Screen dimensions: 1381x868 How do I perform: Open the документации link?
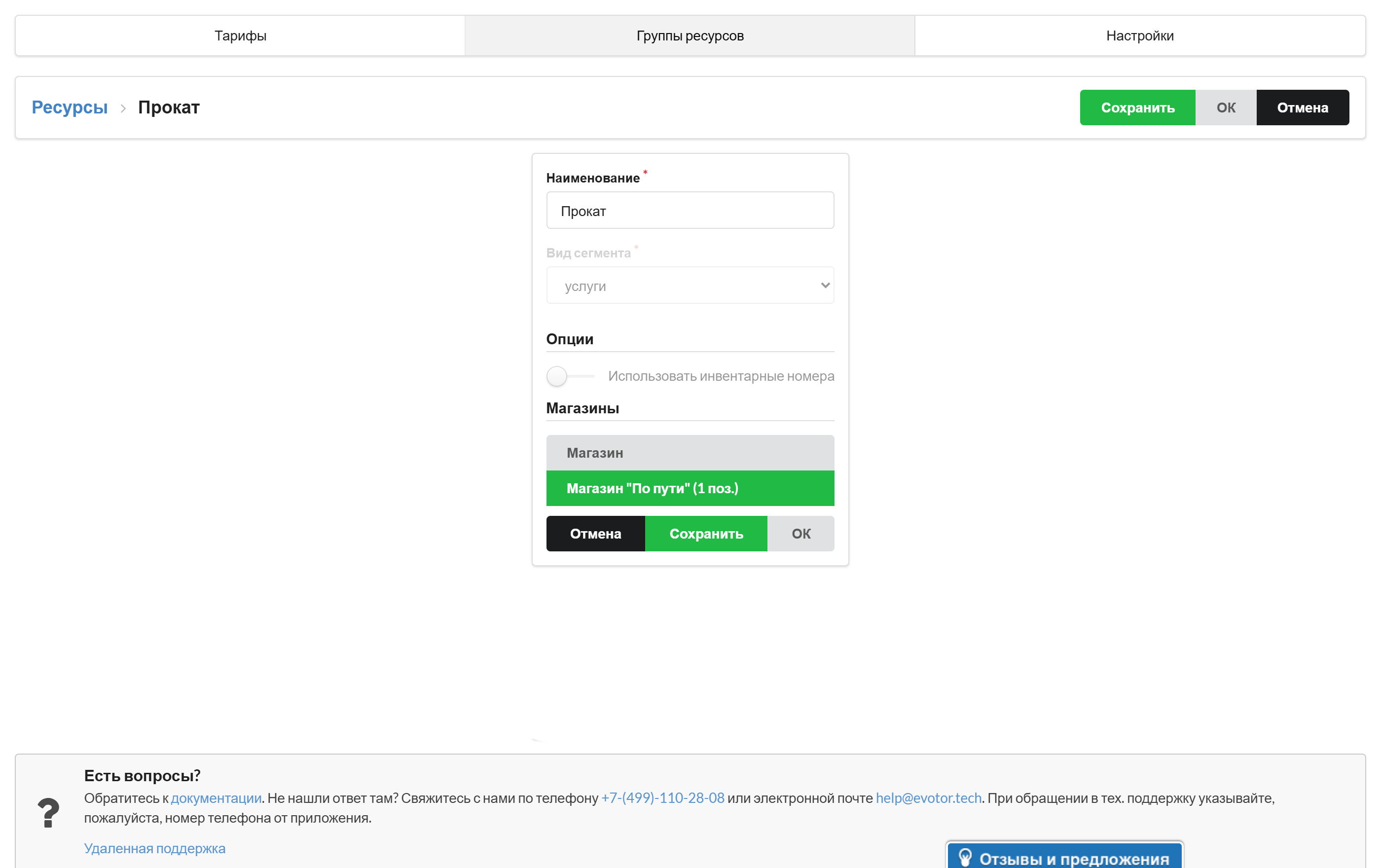[x=216, y=797]
